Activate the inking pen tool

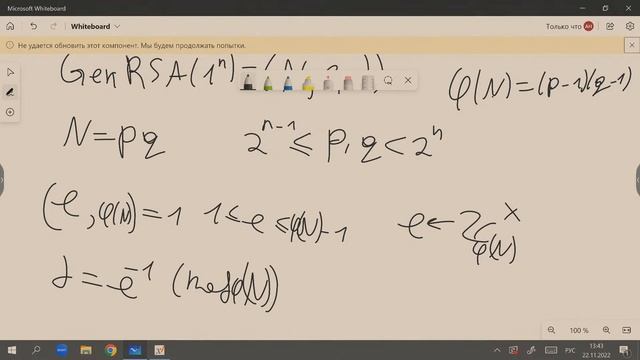click(10, 92)
